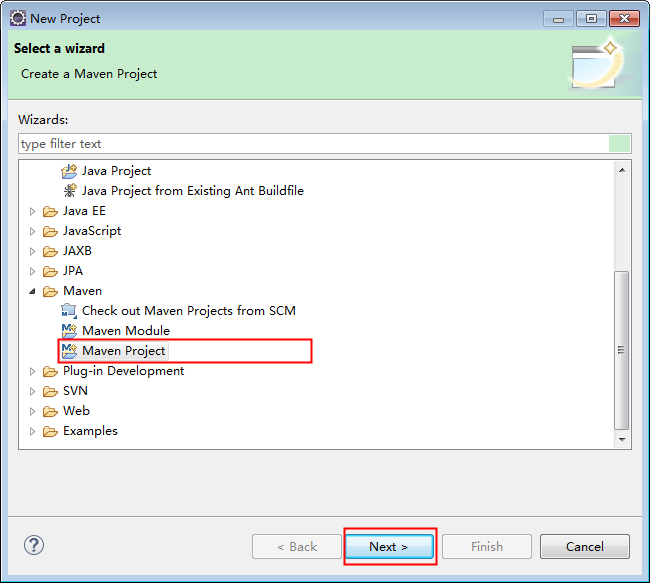Click the disabled Back button
The width and height of the screenshot is (650, 583).
(x=297, y=547)
